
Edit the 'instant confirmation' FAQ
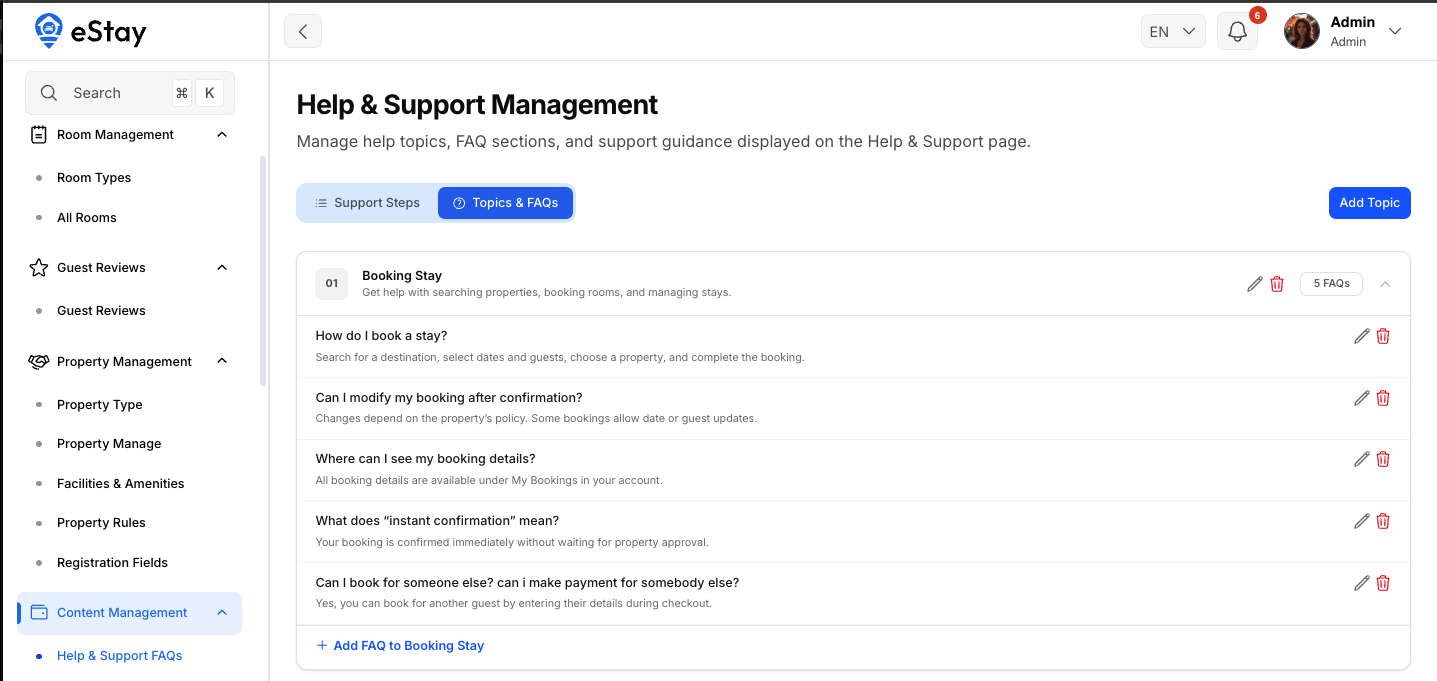1361,521
